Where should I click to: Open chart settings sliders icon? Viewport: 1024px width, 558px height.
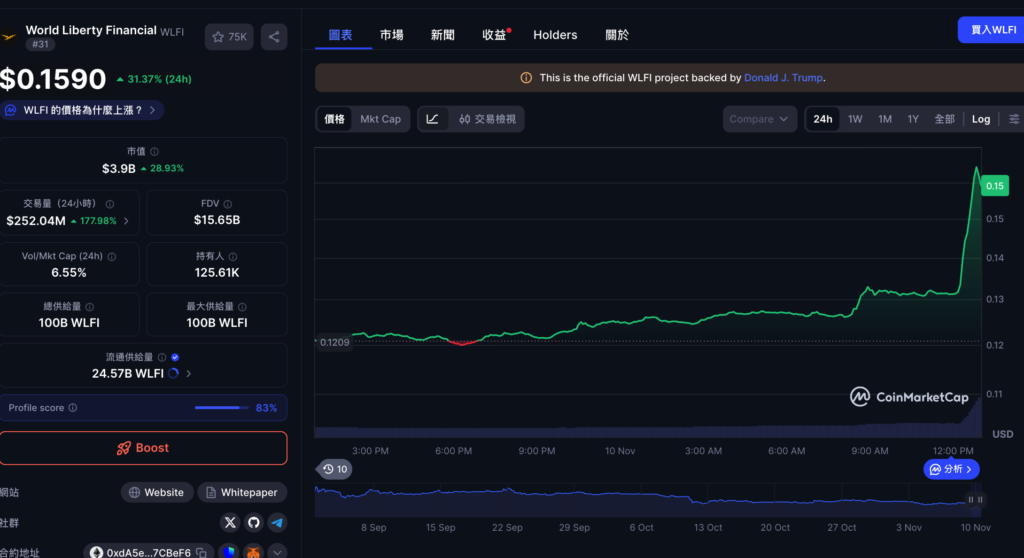pos(1014,119)
